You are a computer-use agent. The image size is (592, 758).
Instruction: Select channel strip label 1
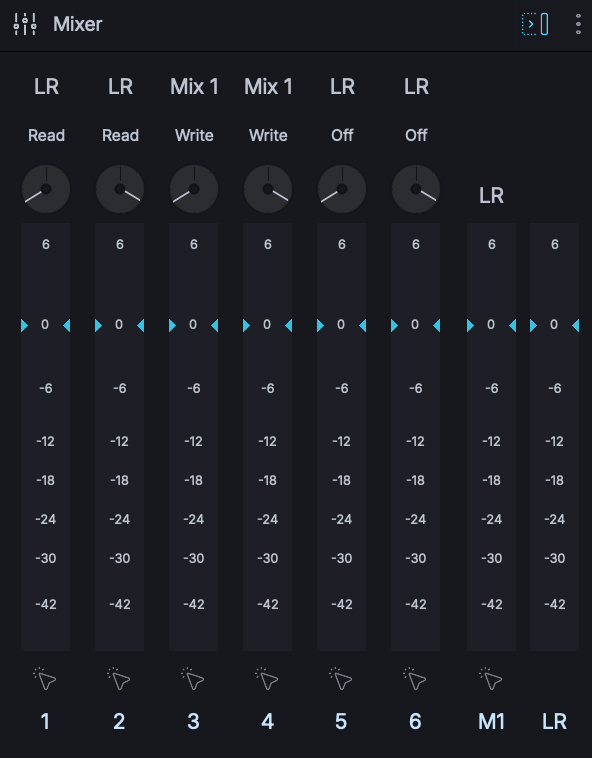[45, 721]
